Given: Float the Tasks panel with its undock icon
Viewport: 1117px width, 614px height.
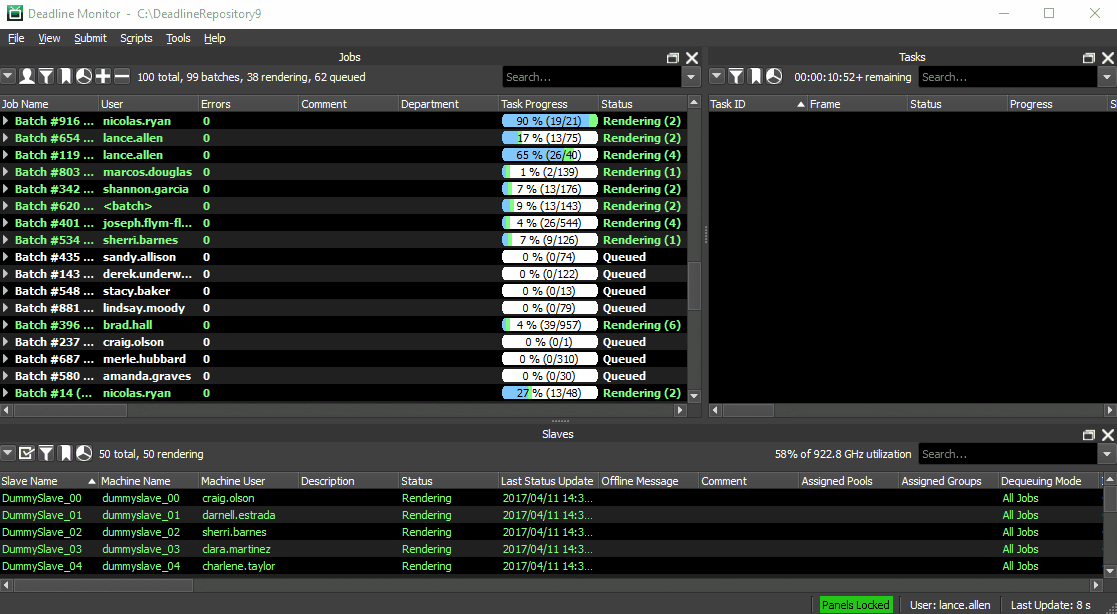Looking at the screenshot, I should [x=1089, y=58].
